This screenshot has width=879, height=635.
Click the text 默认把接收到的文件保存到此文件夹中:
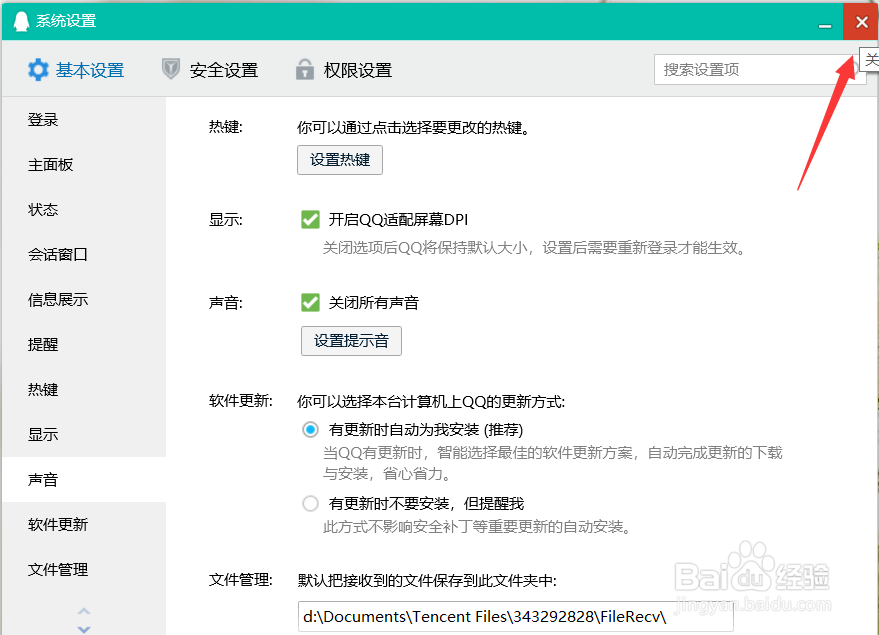[427, 580]
